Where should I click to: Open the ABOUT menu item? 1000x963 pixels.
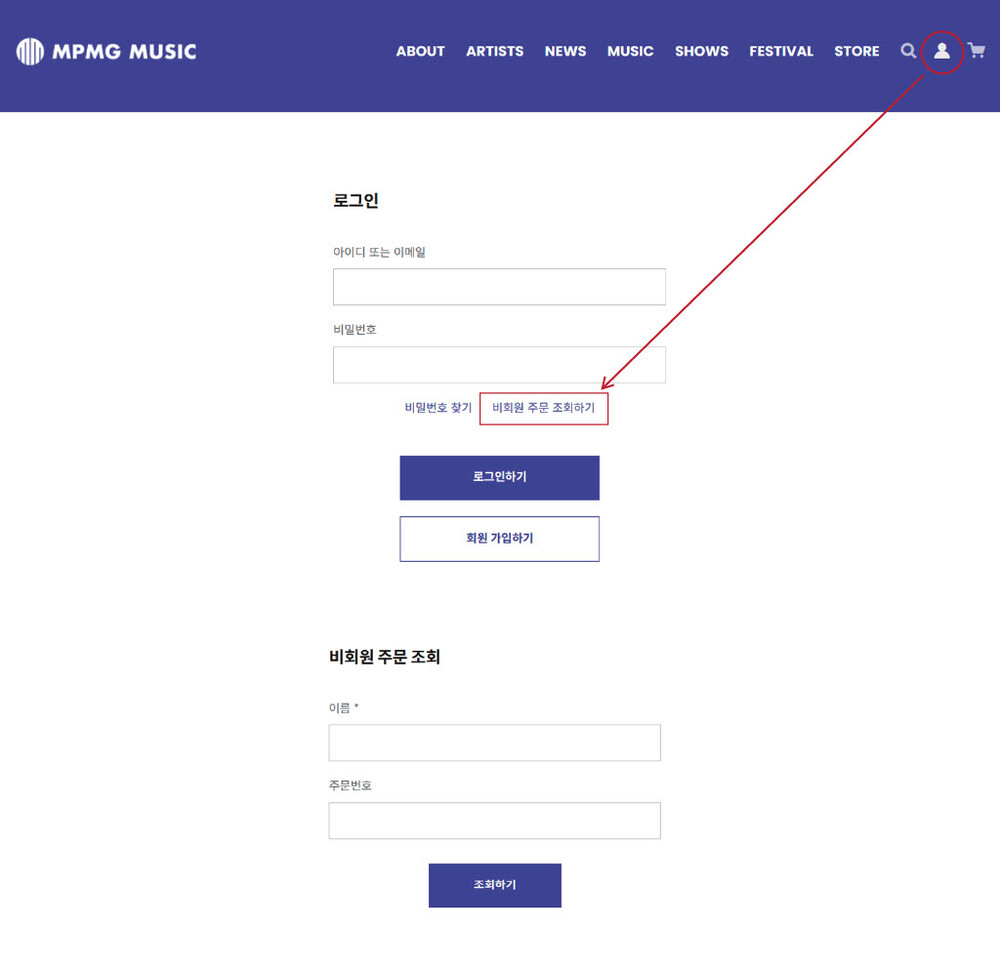coord(420,51)
